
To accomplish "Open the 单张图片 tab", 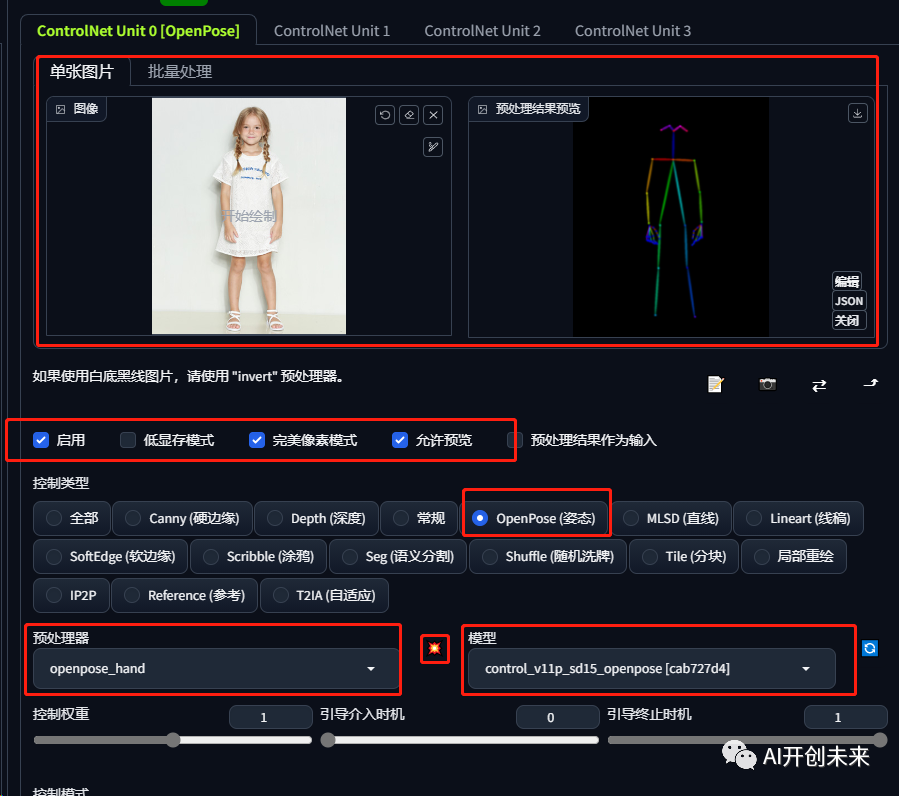I will click(82, 72).
